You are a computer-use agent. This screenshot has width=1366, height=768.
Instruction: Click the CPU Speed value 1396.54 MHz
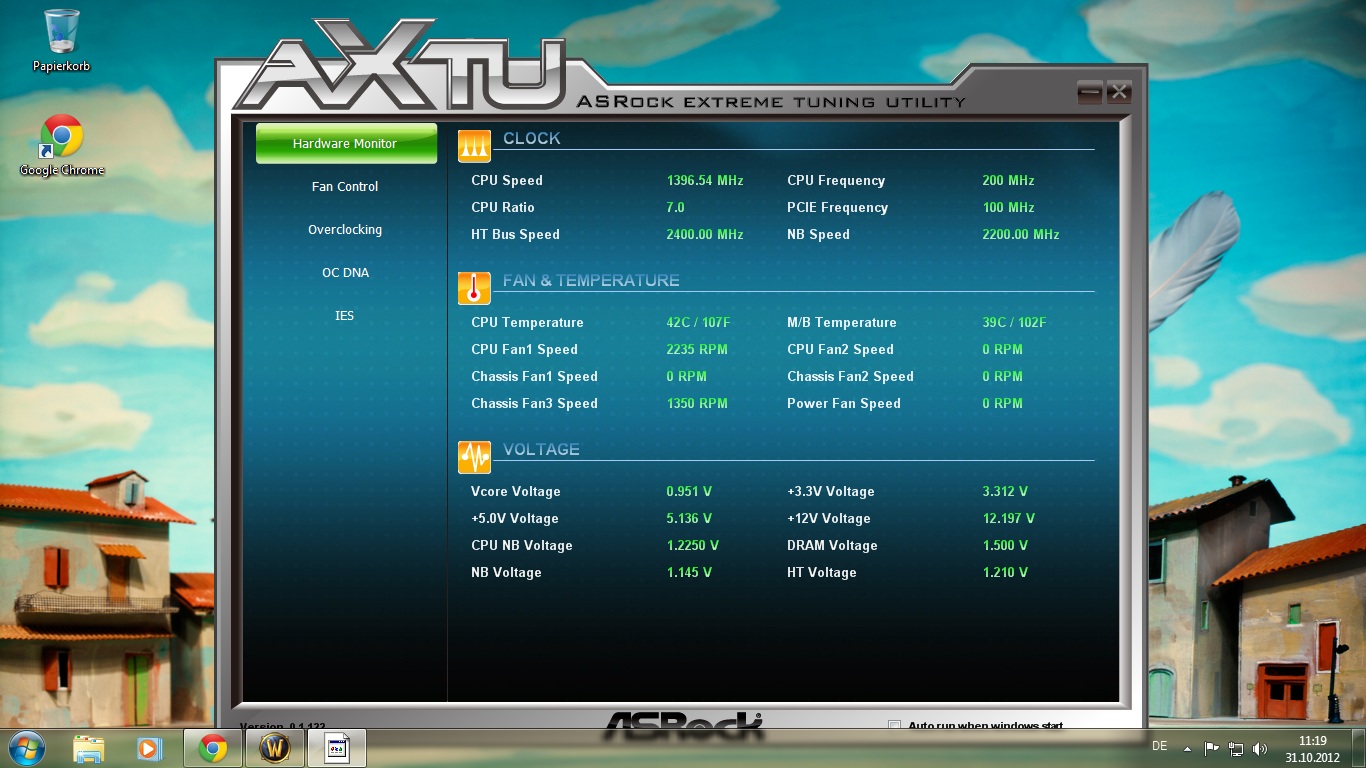705,180
